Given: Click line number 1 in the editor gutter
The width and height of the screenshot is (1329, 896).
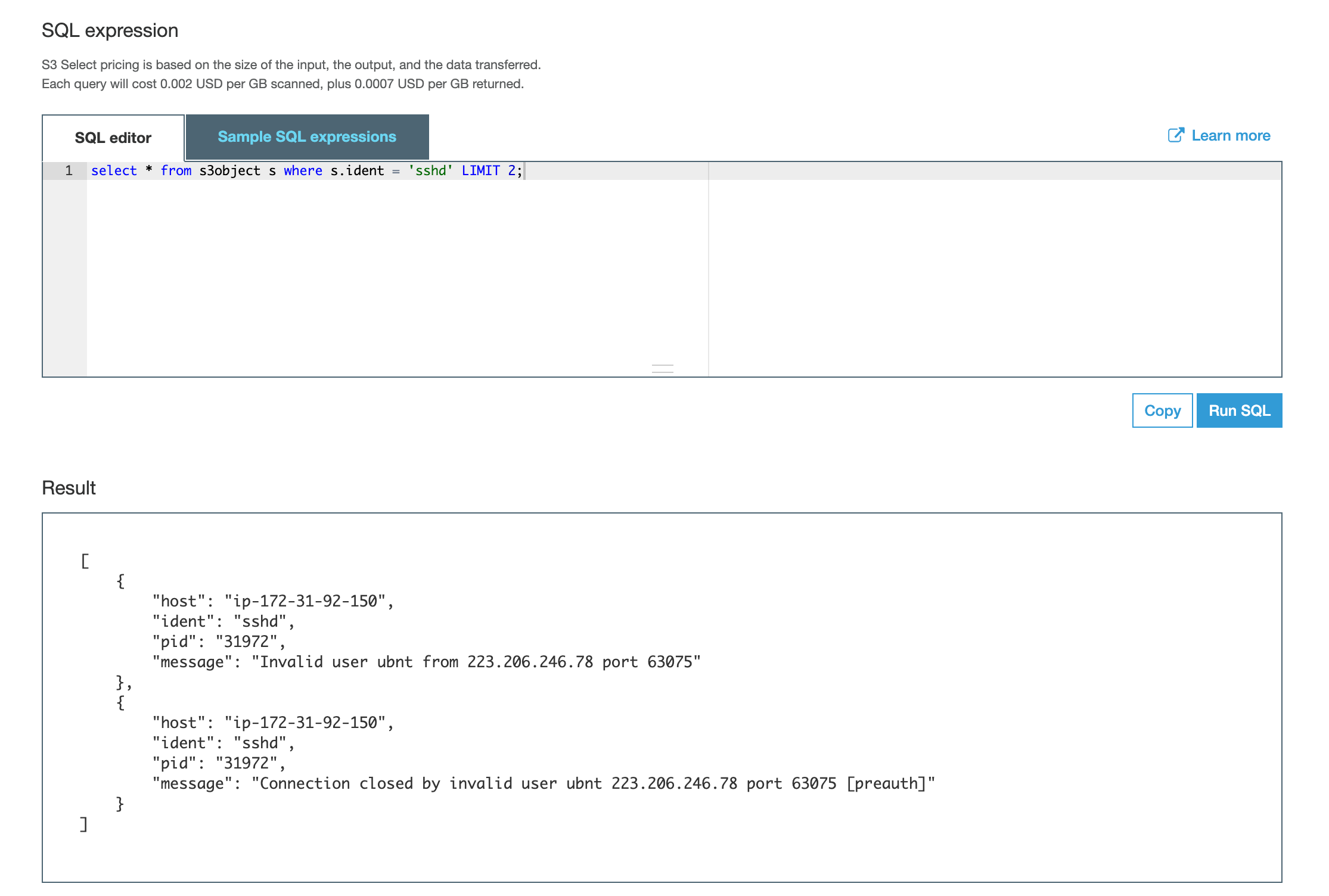Looking at the screenshot, I should 69,170.
